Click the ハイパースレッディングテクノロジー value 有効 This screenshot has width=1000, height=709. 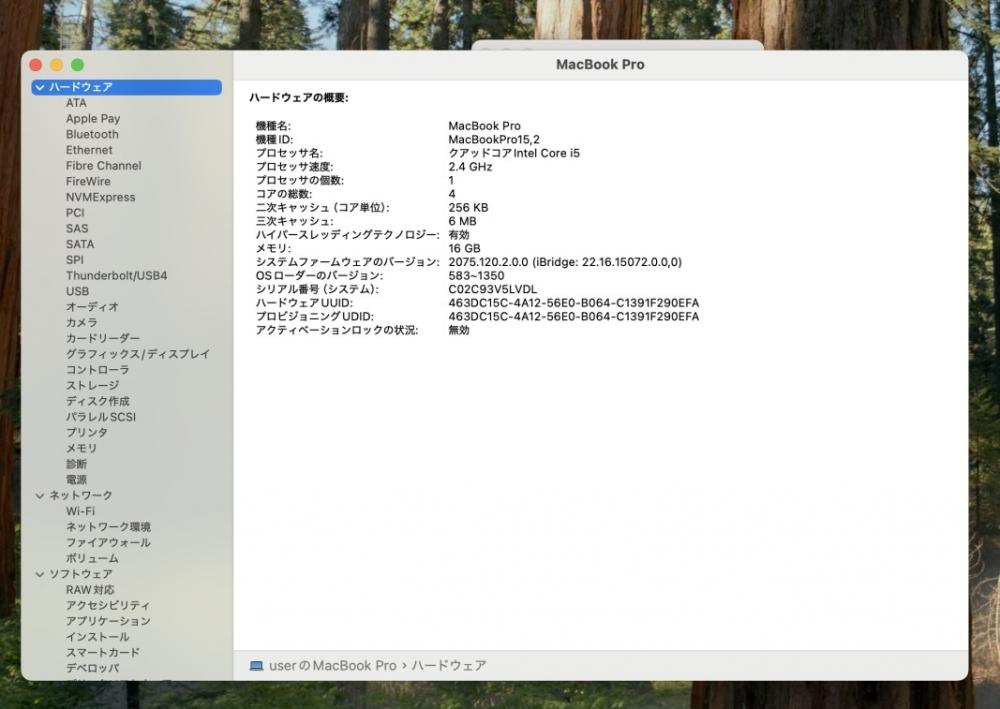(459, 235)
